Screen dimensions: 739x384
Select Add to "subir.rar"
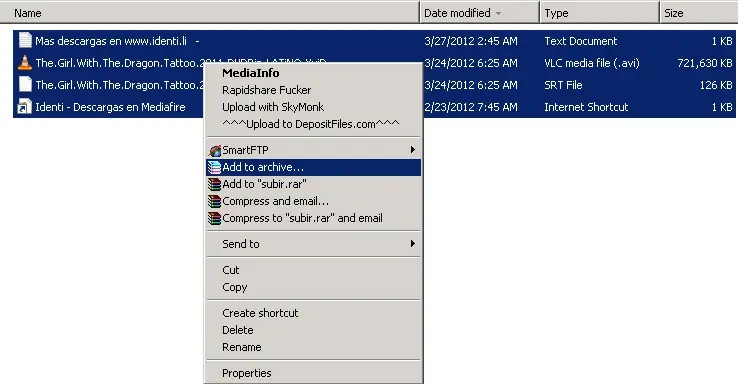313,184
